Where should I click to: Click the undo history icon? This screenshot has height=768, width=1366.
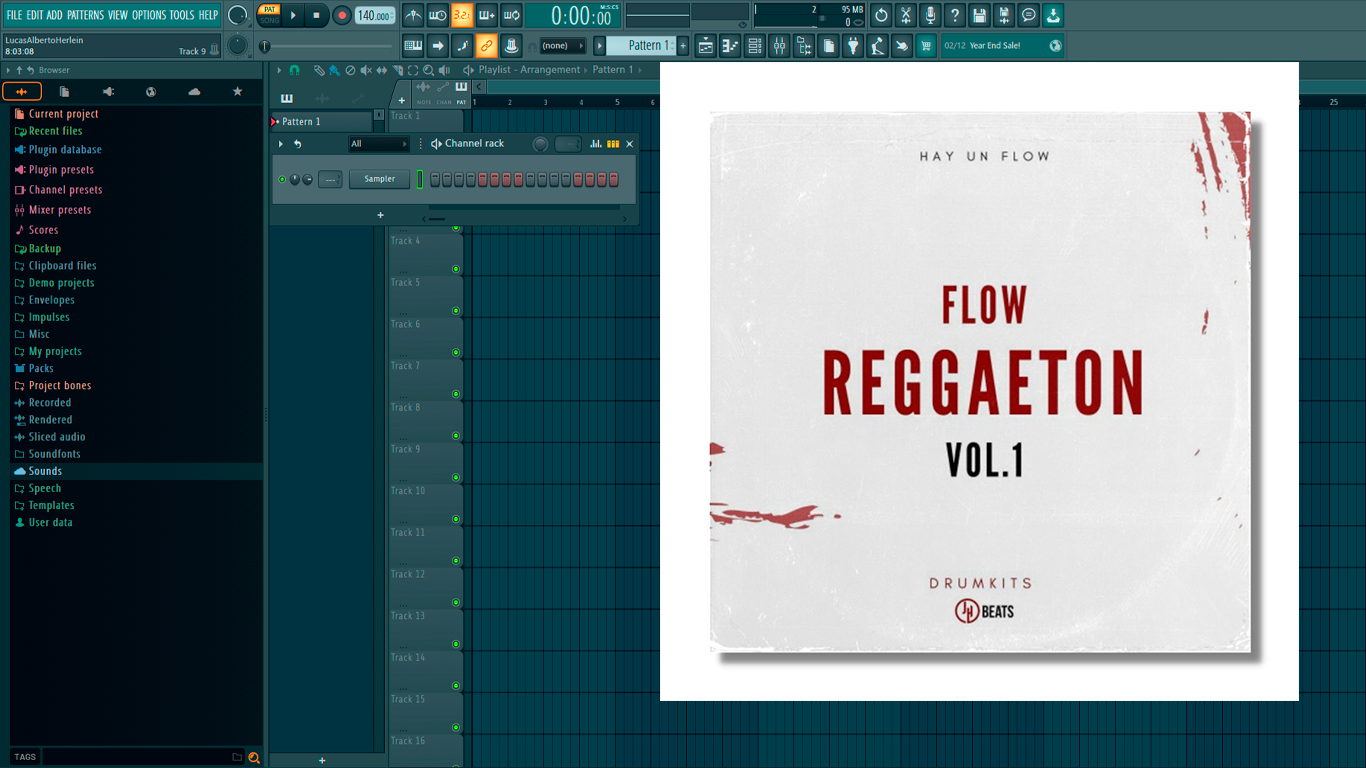coord(881,15)
